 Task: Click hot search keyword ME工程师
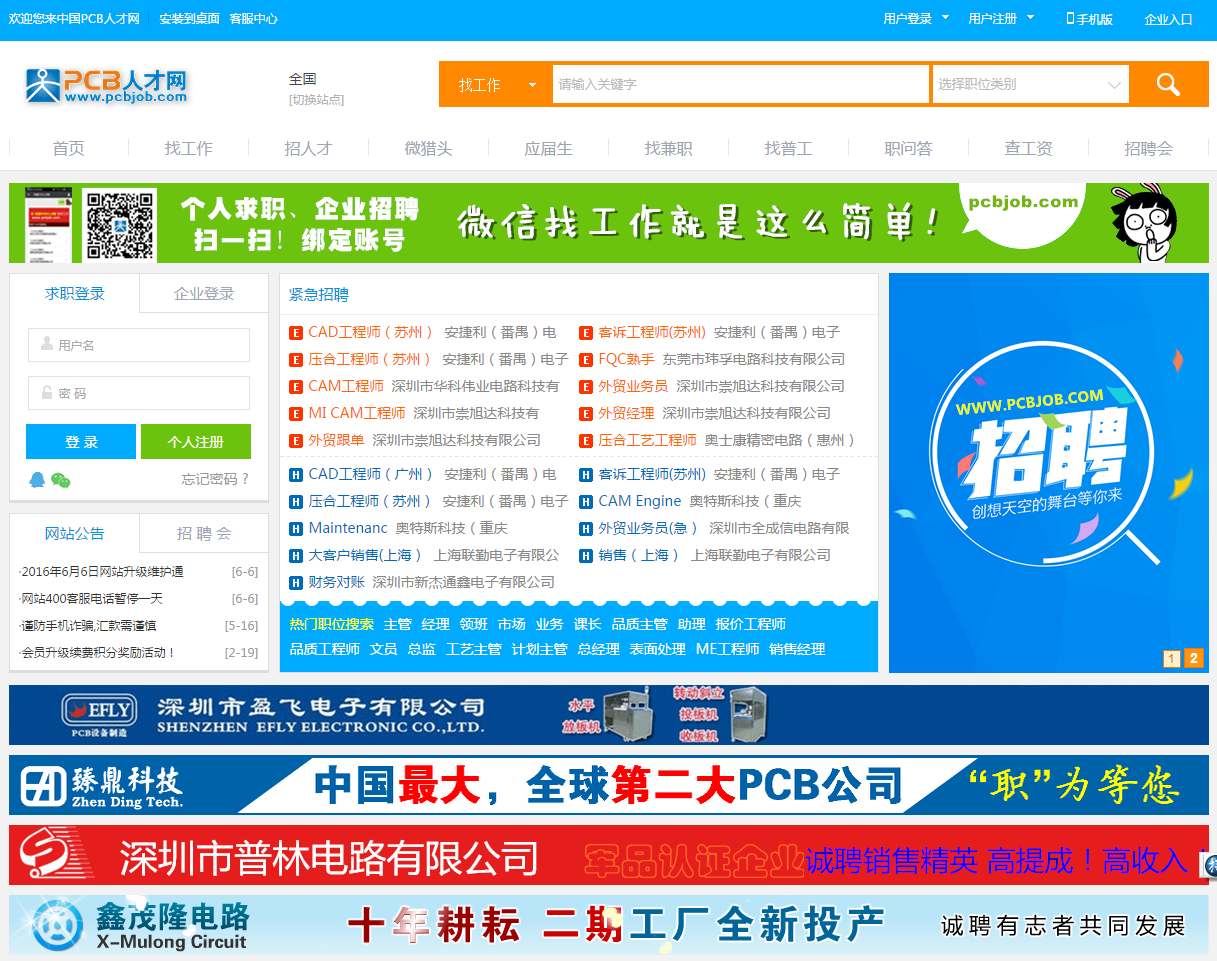[x=727, y=650]
